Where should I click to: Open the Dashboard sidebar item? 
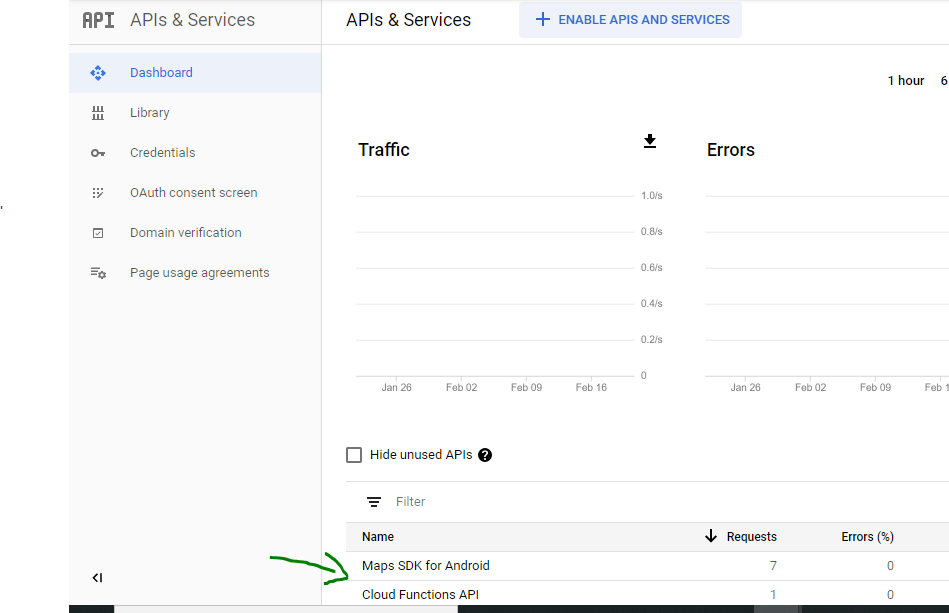tap(195, 73)
